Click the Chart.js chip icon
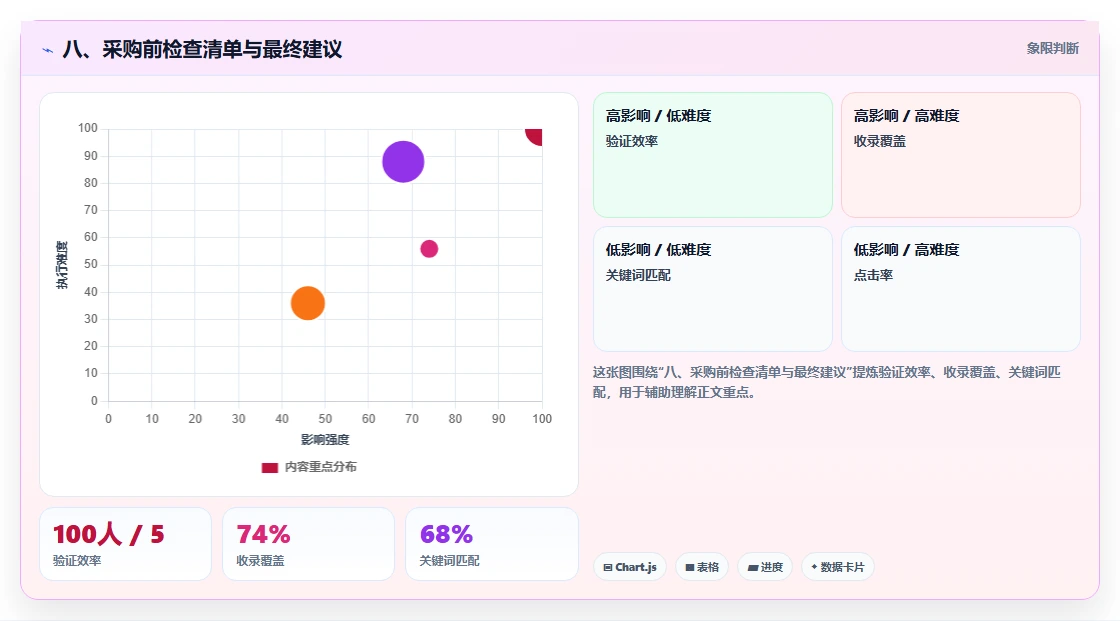Image resolution: width=1120 pixels, height=621 pixels. pos(608,567)
